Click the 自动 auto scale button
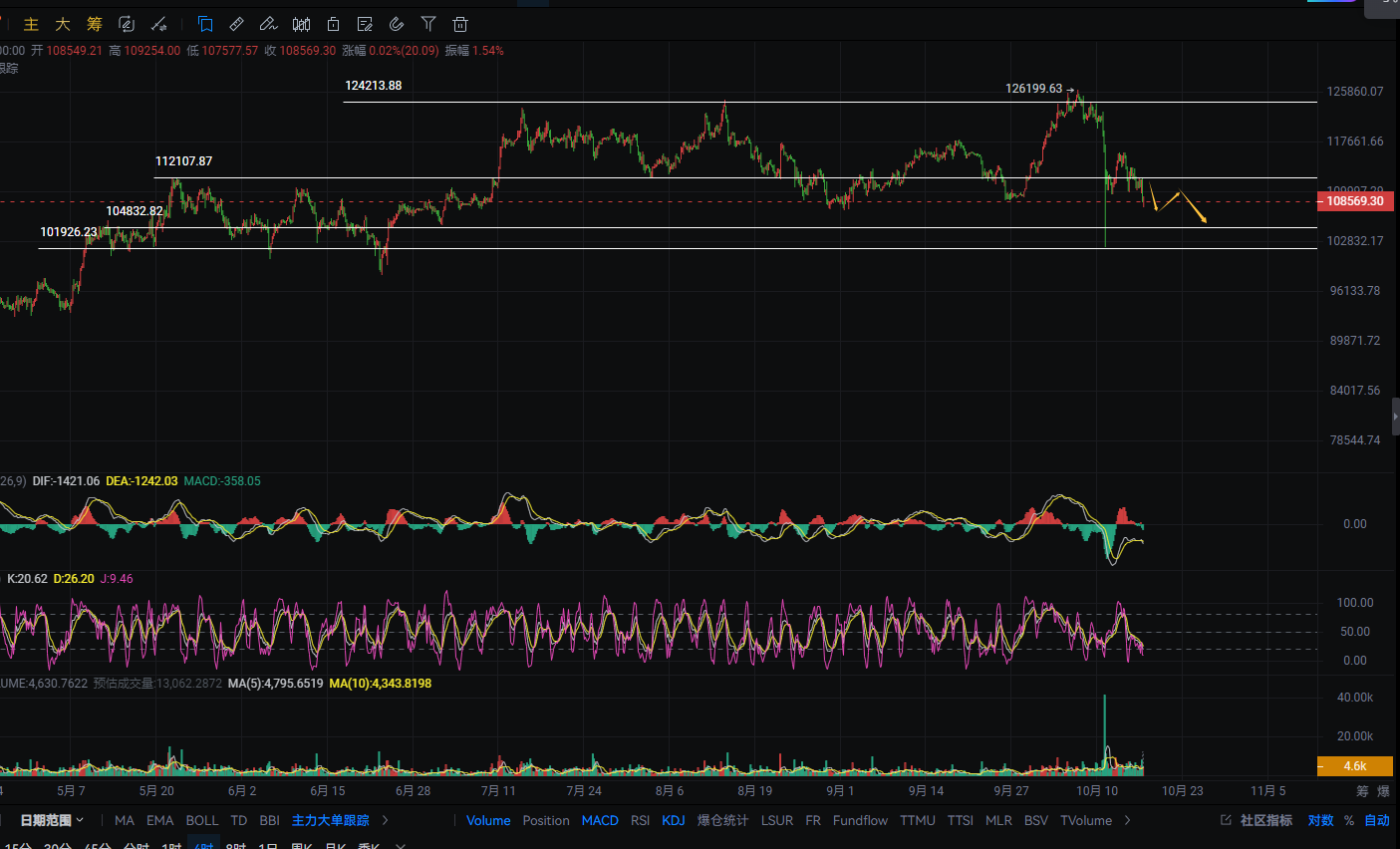This screenshot has height=849, width=1400. click(1376, 820)
